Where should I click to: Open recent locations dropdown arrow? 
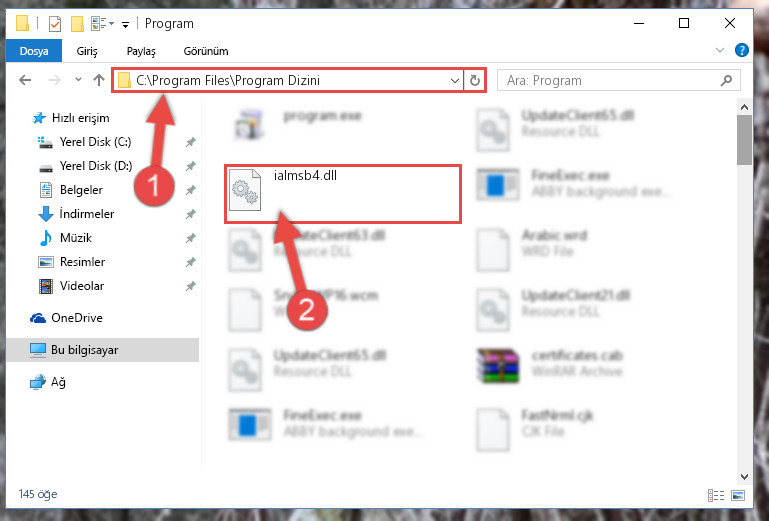point(78,79)
